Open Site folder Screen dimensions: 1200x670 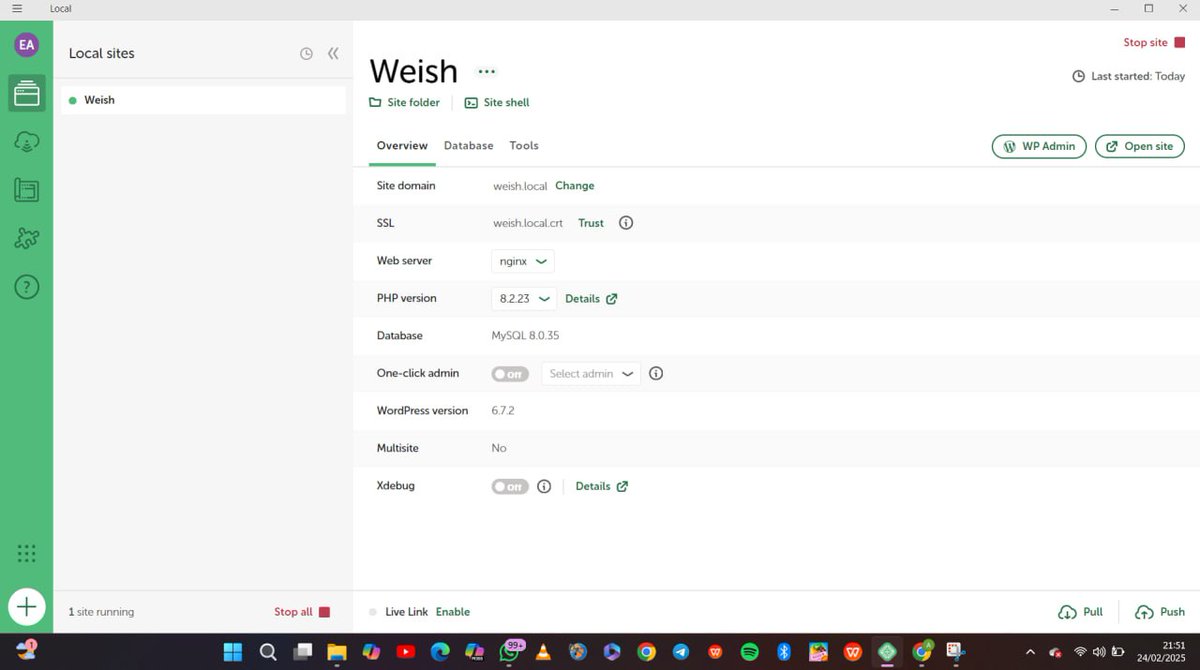tap(404, 102)
